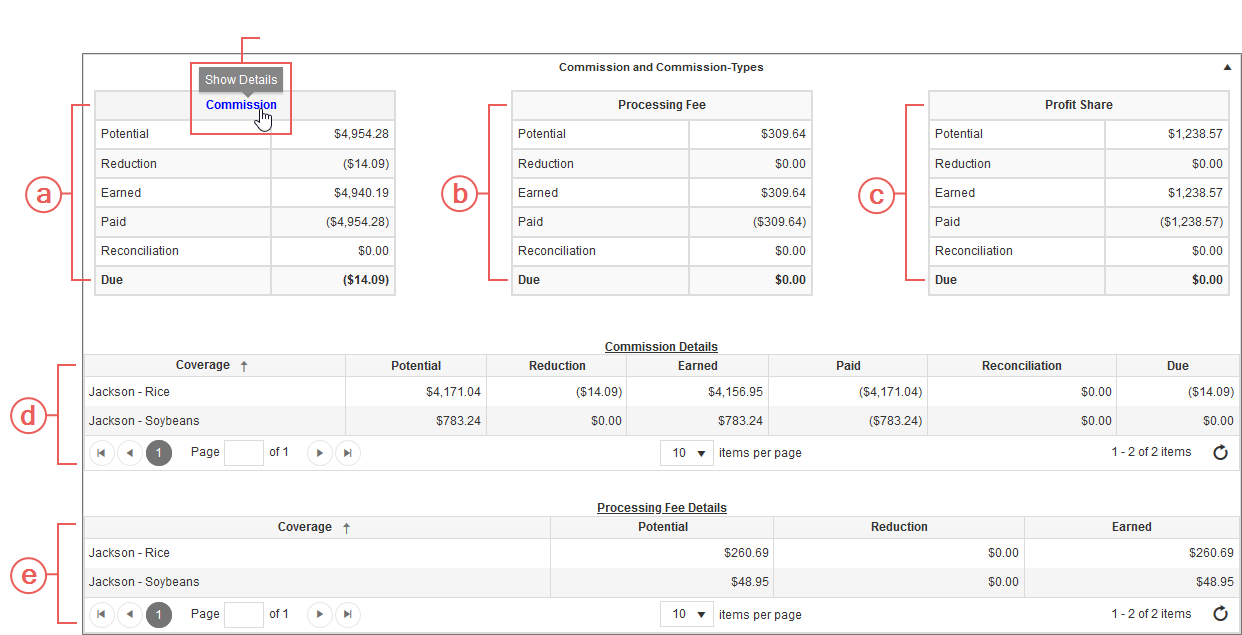This screenshot has height=635, width=1242.
Task: Open items per page dropdown in Commission Details
Action: tap(687, 453)
